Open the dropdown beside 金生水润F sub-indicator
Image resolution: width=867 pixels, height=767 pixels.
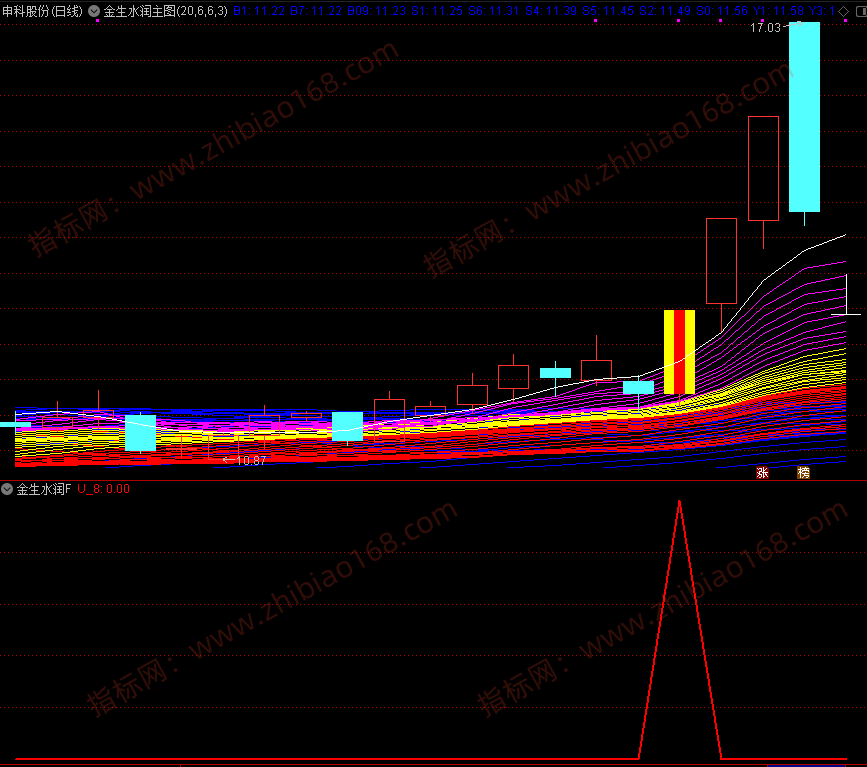click(7, 489)
